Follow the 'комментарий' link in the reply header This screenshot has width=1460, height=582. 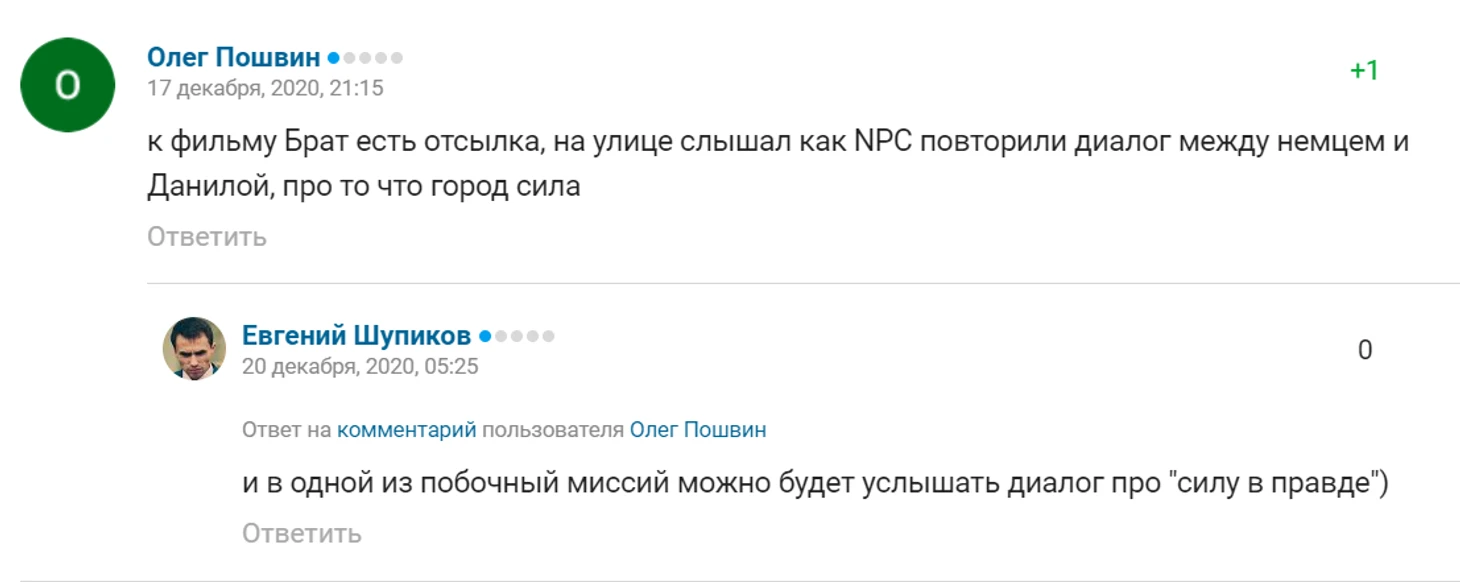406,430
